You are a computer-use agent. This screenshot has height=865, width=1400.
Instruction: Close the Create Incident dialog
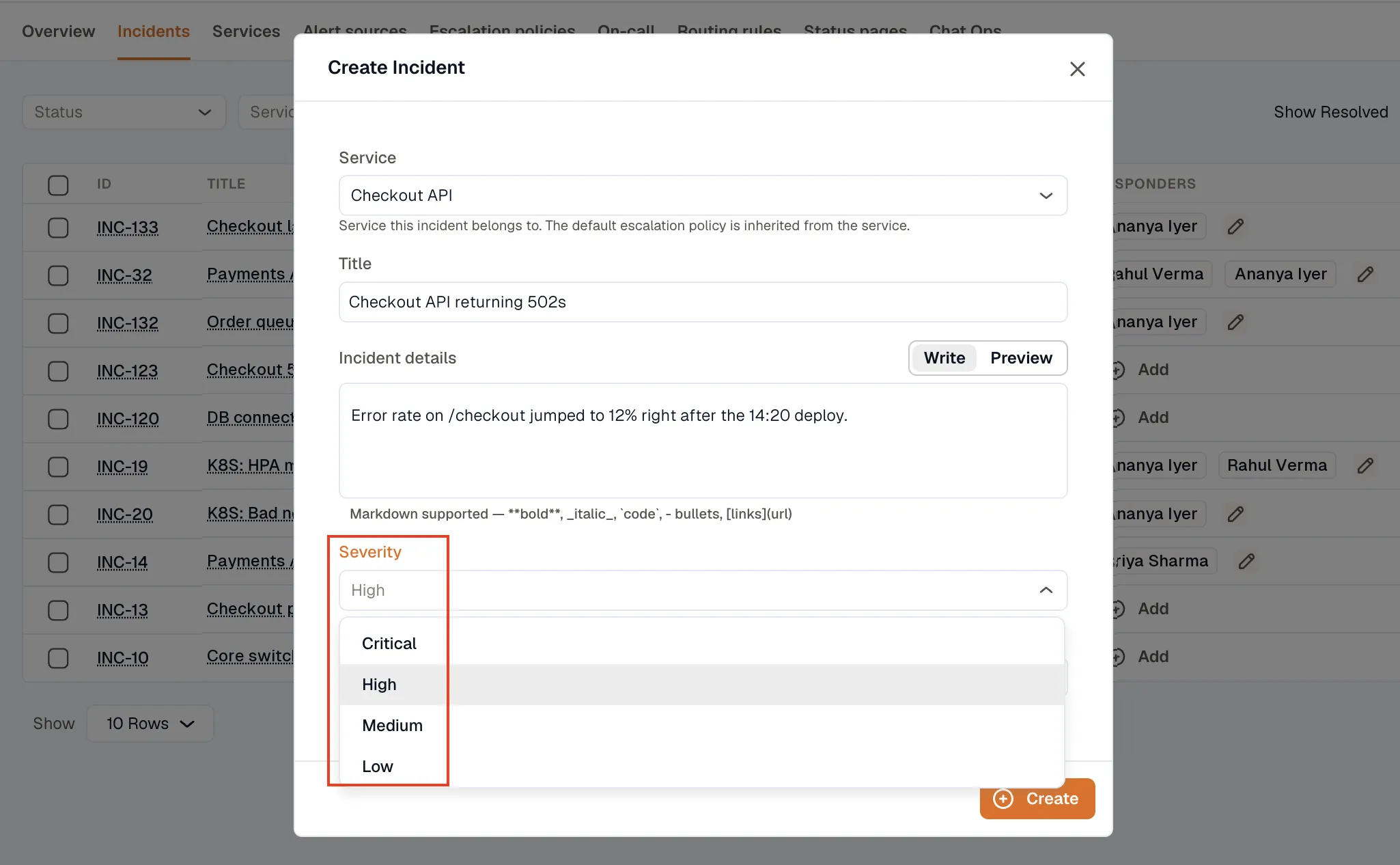click(1077, 69)
